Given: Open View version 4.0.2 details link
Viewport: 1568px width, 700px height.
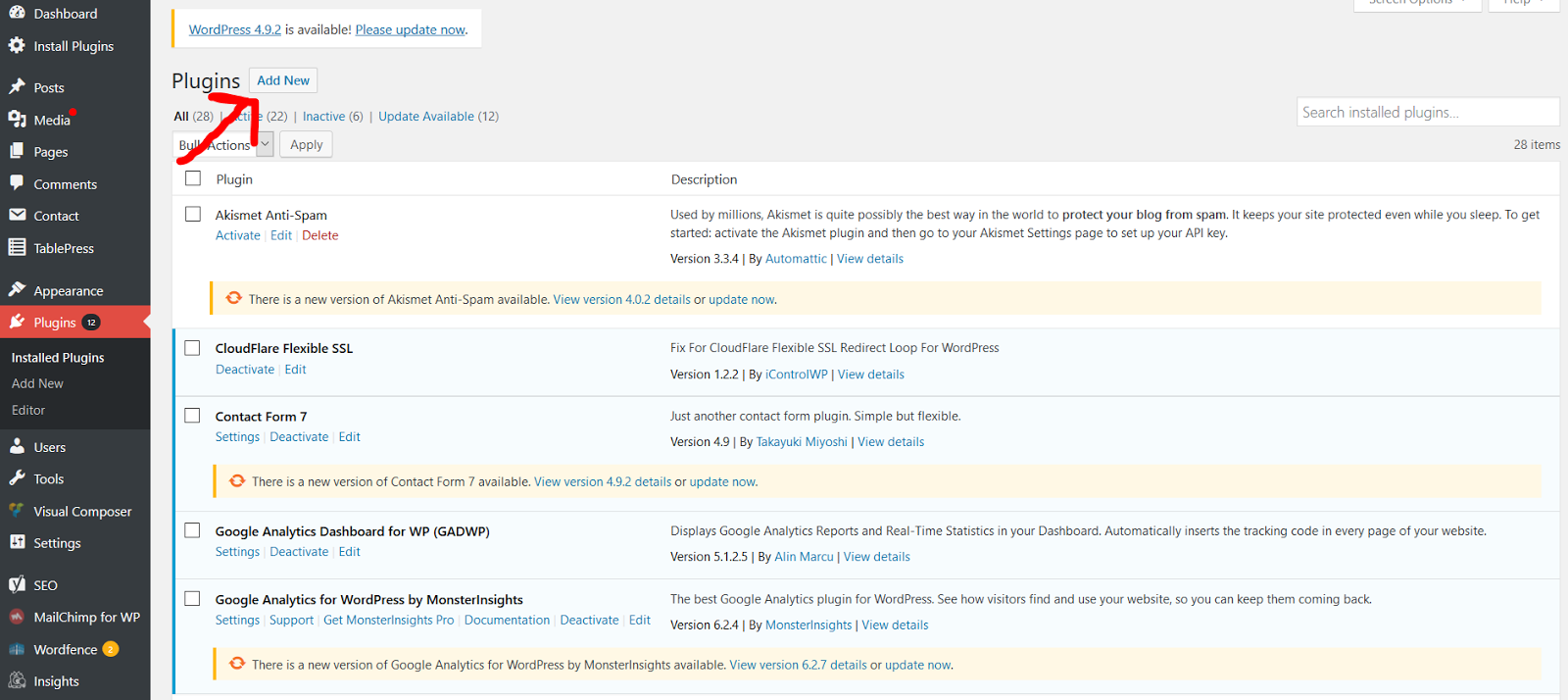Looking at the screenshot, I should tap(621, 300).
